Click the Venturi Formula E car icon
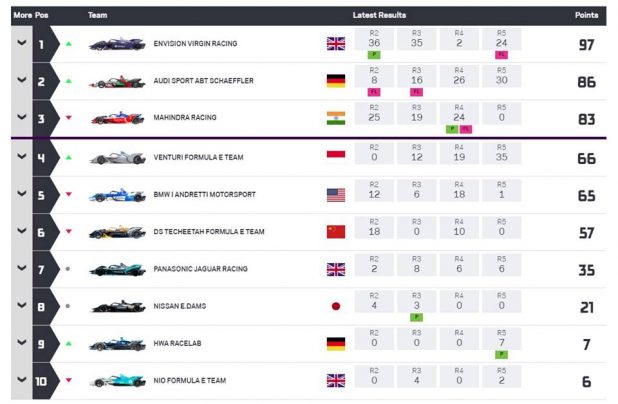618x404 pixels. 116,157
